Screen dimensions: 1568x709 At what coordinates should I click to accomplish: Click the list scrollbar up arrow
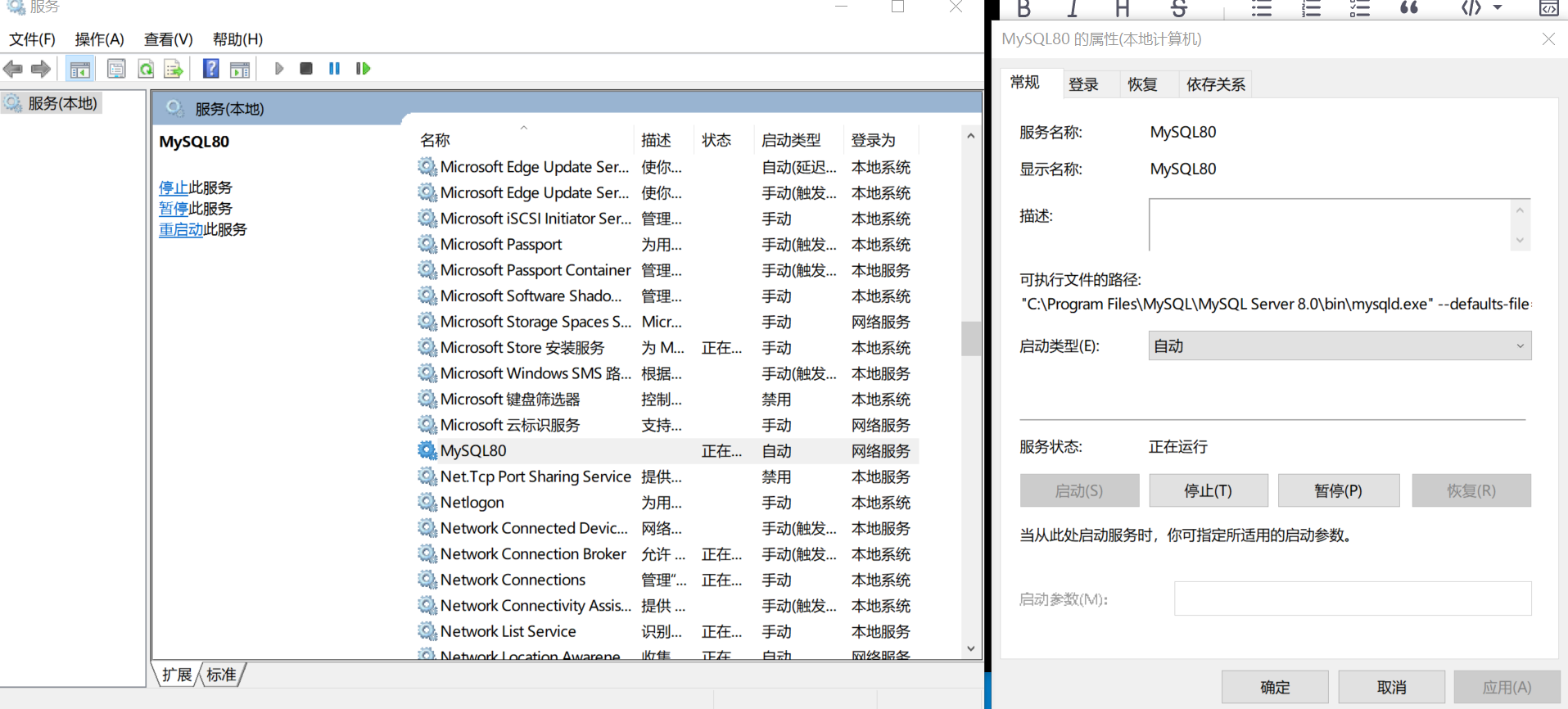click(970, 136)
